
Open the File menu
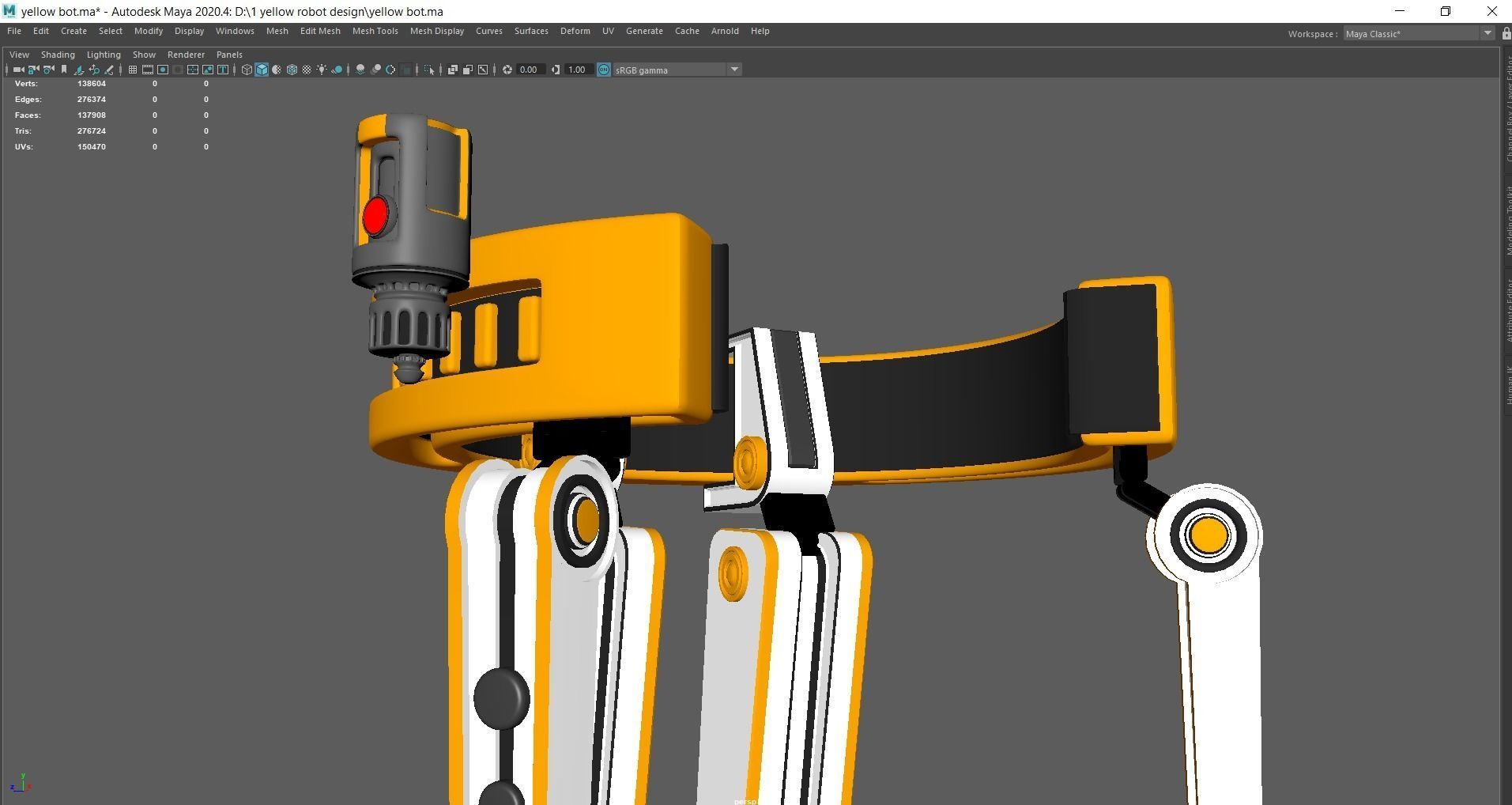pos(14,31)
